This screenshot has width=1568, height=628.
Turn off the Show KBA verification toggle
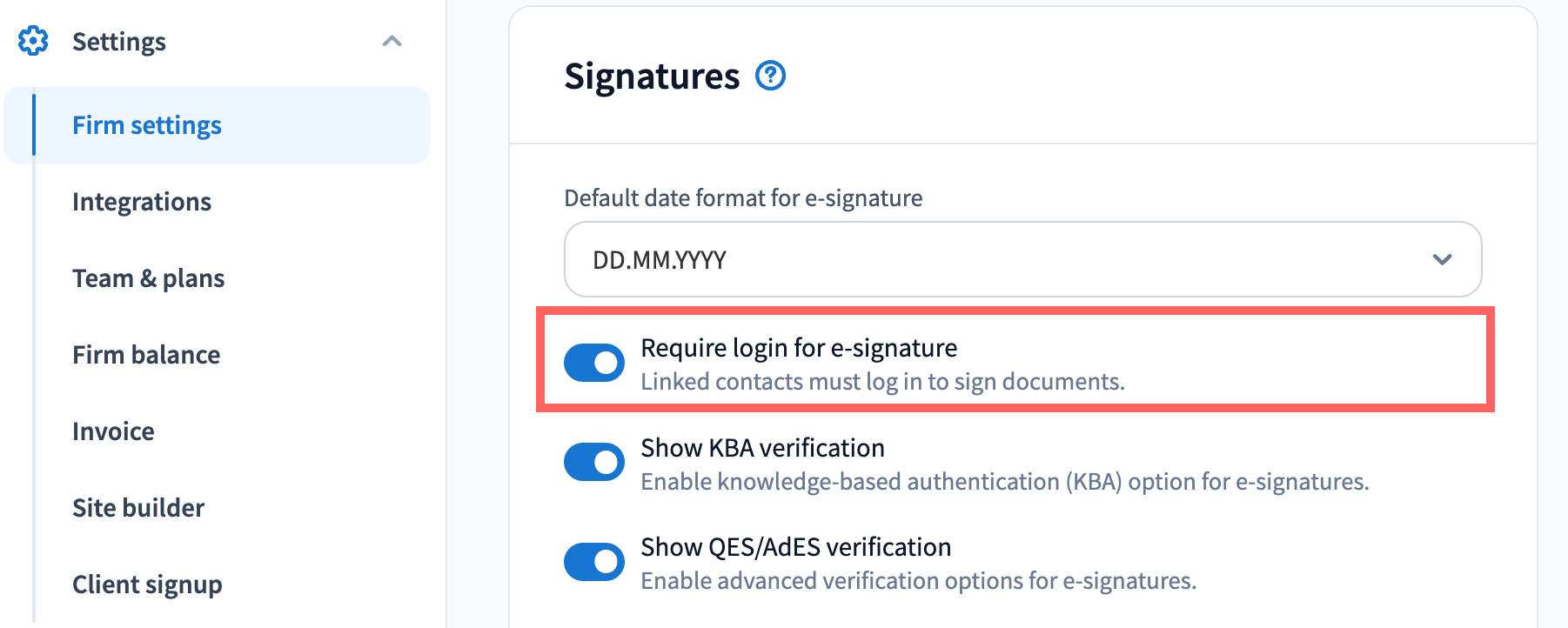click(594, 462)
